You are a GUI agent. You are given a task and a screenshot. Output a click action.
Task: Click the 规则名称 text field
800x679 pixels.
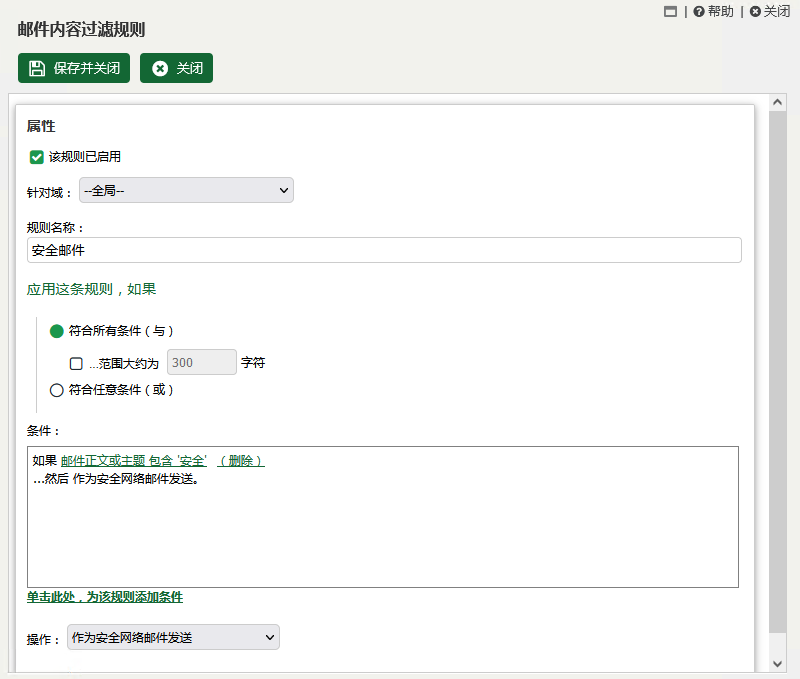(x=384, y=250)
